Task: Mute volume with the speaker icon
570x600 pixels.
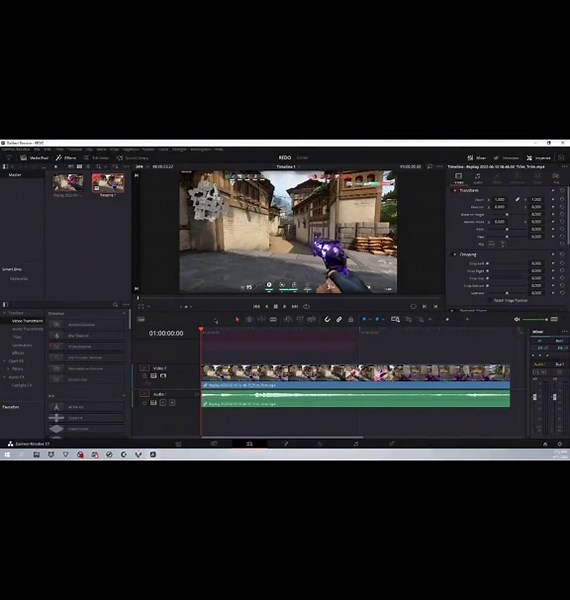Action: 517,319
